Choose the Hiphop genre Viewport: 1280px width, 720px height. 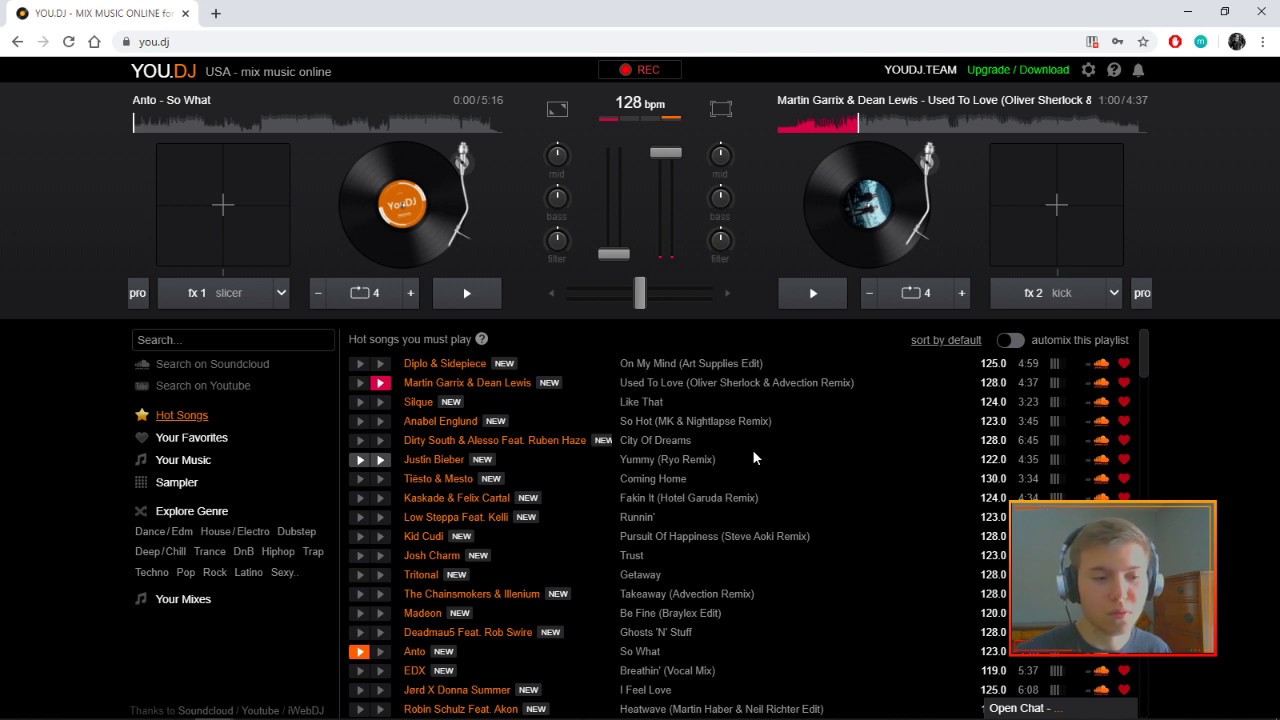pyautogui.click(x=278, y=552)
